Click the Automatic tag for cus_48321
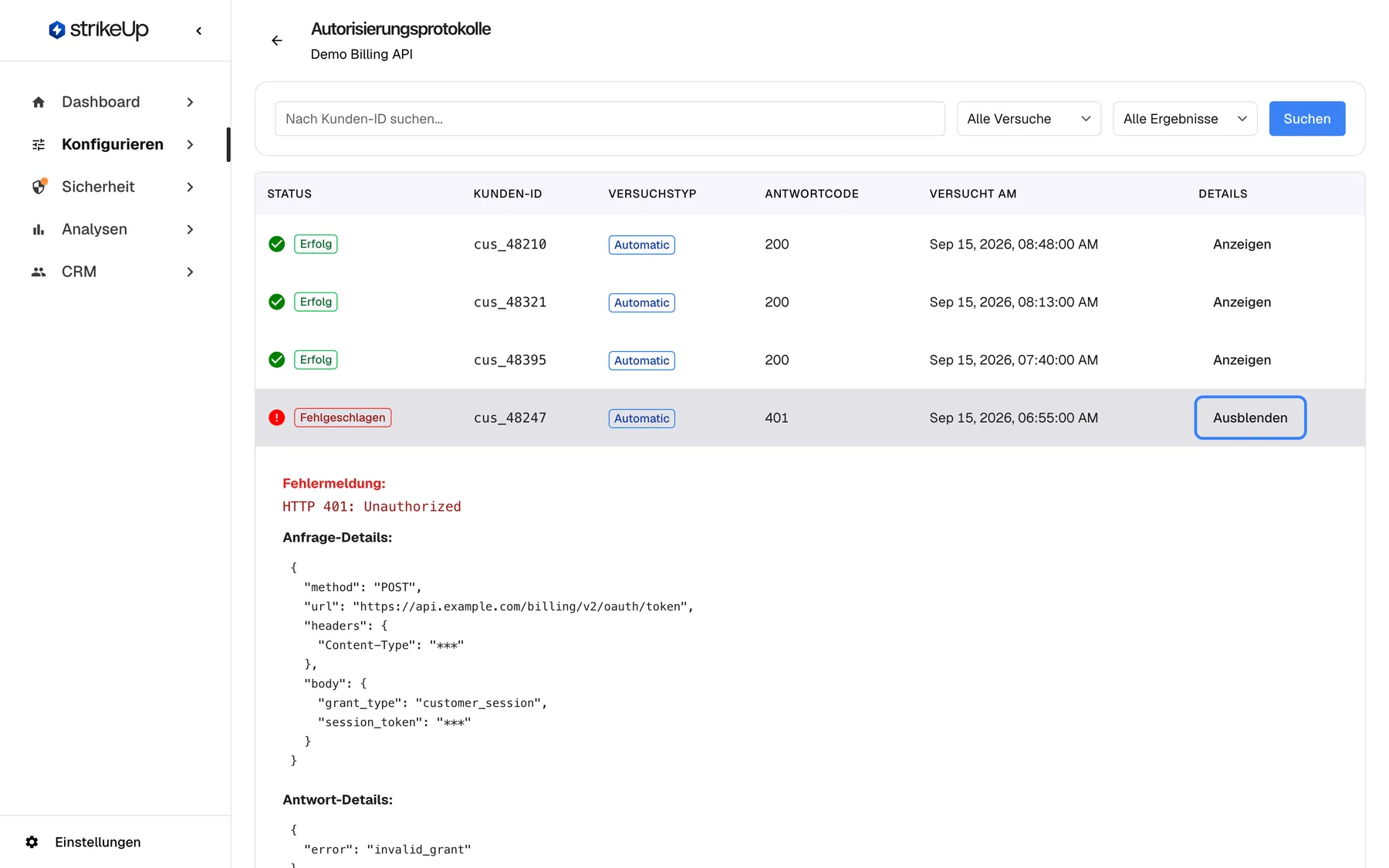 coord(641,303)
